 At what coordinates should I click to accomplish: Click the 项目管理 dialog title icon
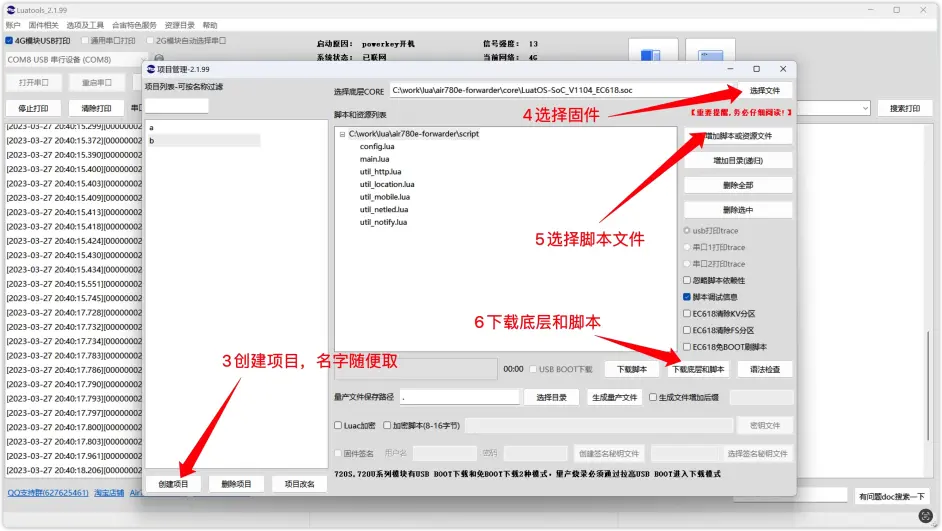tap(152, 69)
